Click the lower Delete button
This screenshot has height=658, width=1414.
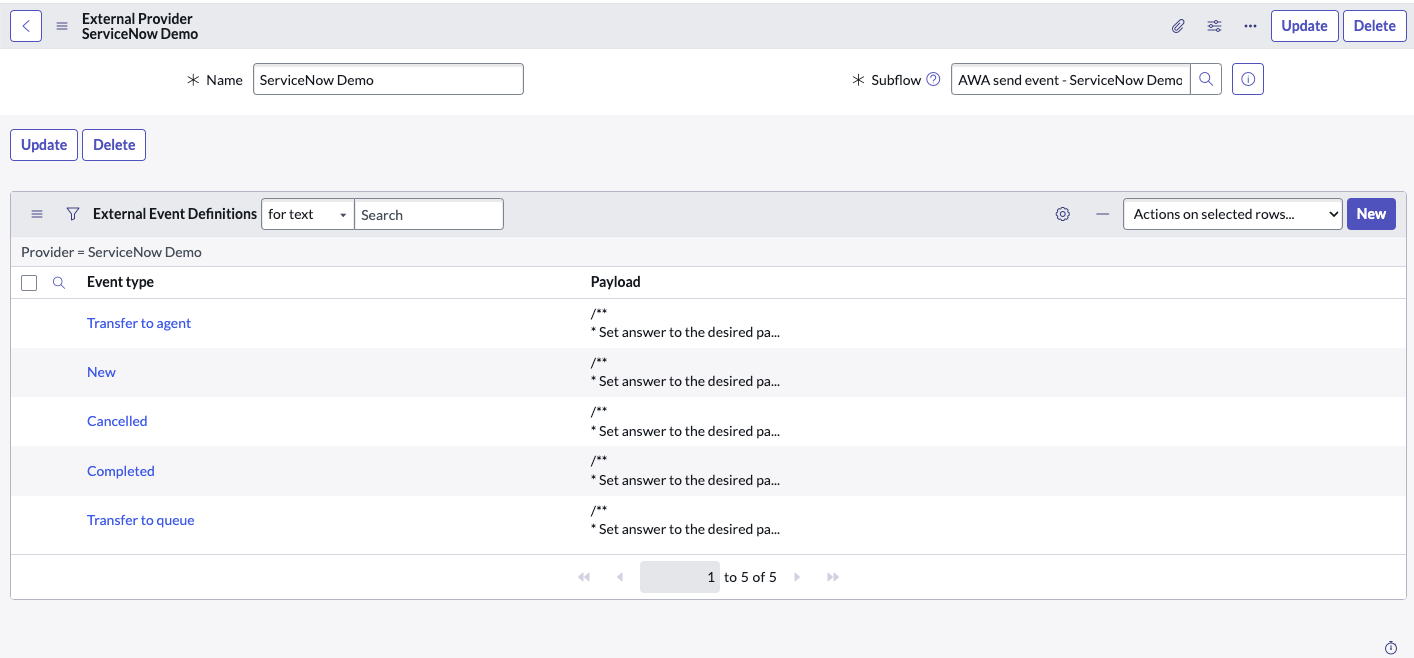click(114, 145)
